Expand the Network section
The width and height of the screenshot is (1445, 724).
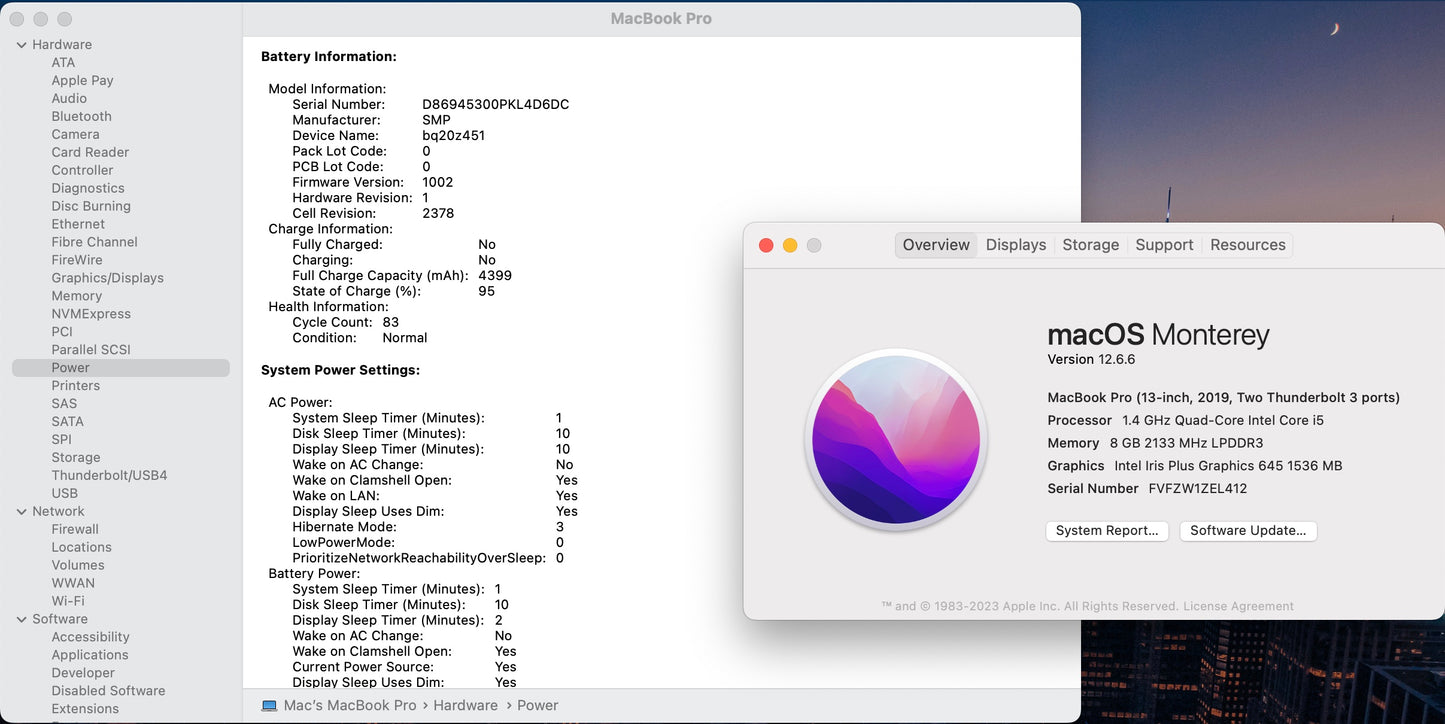click(x=21, y=511)
